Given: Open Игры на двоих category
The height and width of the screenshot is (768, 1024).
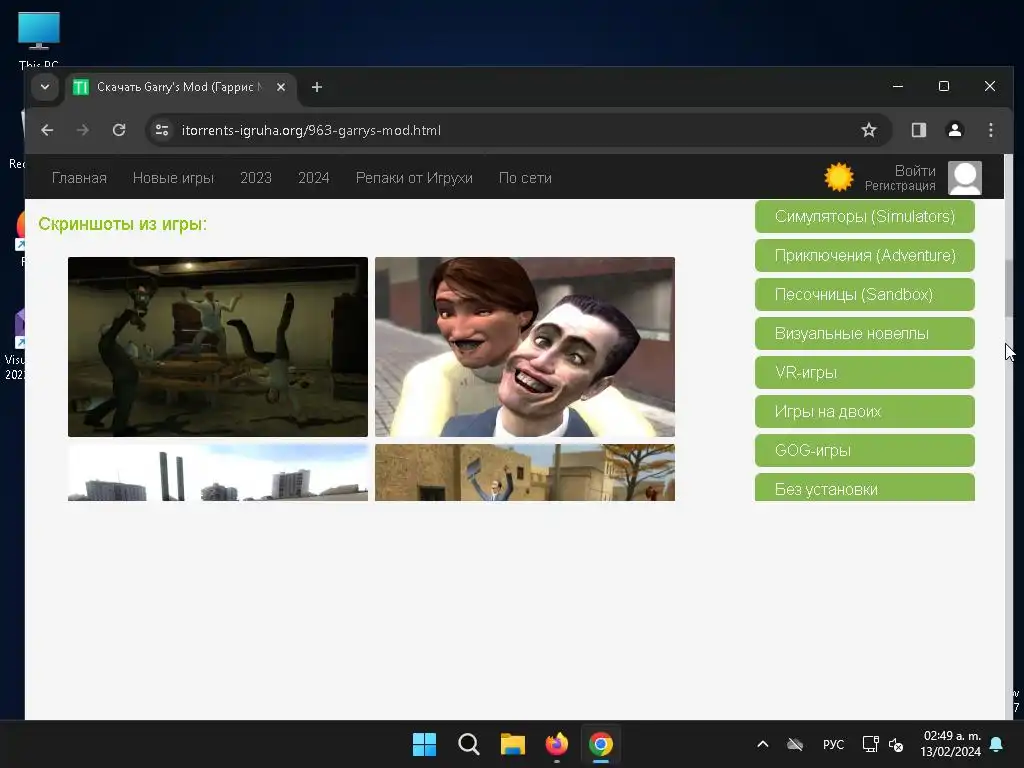Looking at the screenshot, I should click(x=865, y=411).
